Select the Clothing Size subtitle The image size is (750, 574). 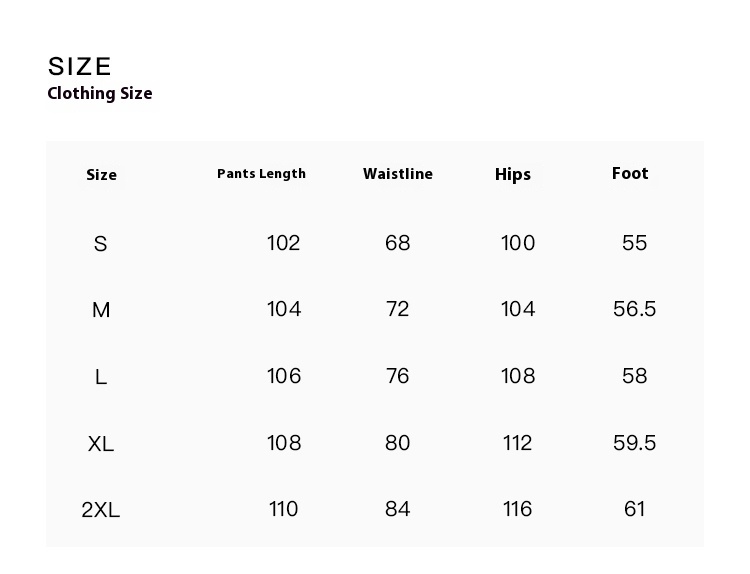(x=100, y=94)
